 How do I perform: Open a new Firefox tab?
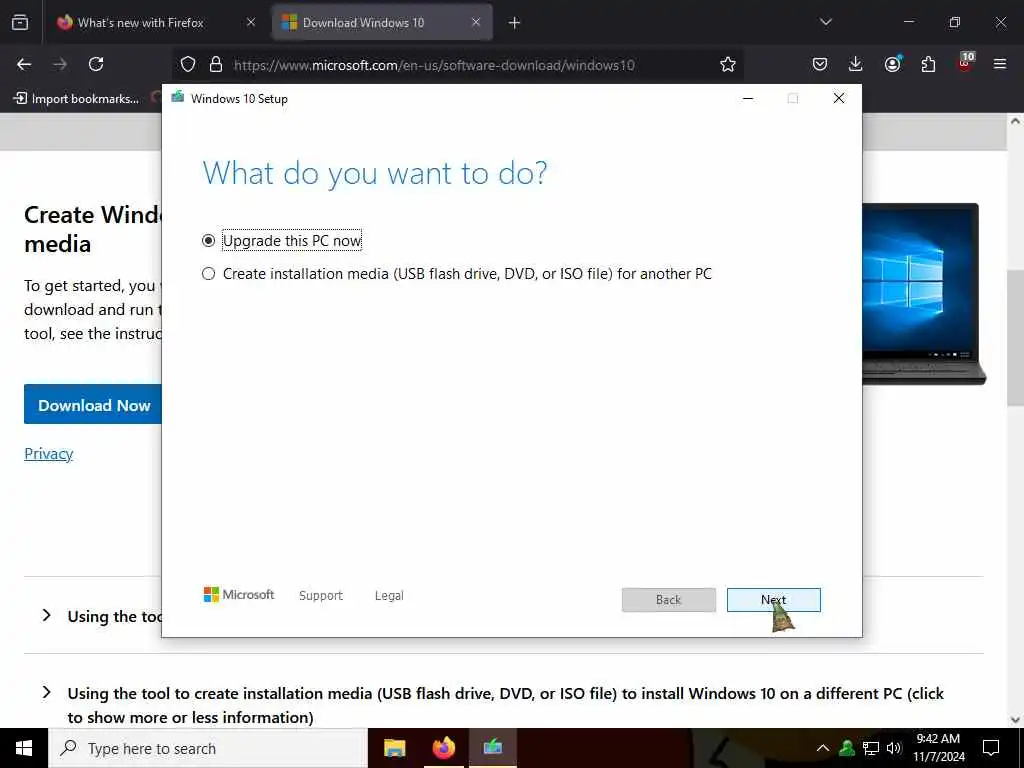[515, 23]
